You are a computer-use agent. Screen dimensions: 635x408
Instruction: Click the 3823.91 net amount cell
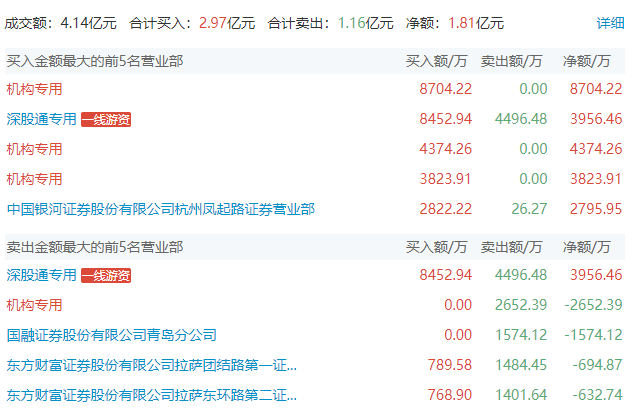[x=596, y=179]
